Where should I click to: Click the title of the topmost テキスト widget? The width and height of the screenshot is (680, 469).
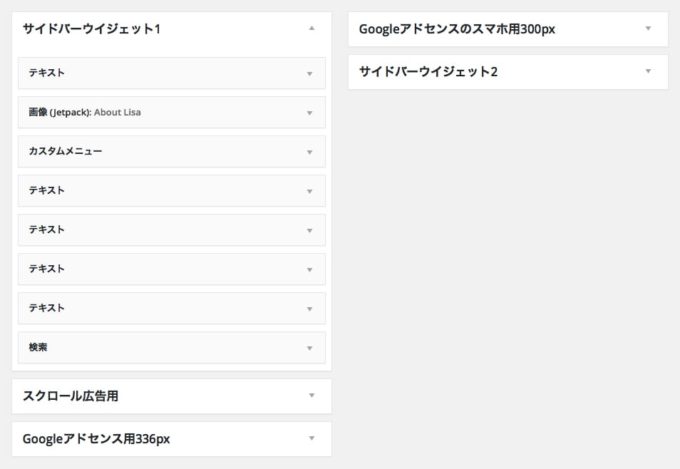[x=46, y=73]
